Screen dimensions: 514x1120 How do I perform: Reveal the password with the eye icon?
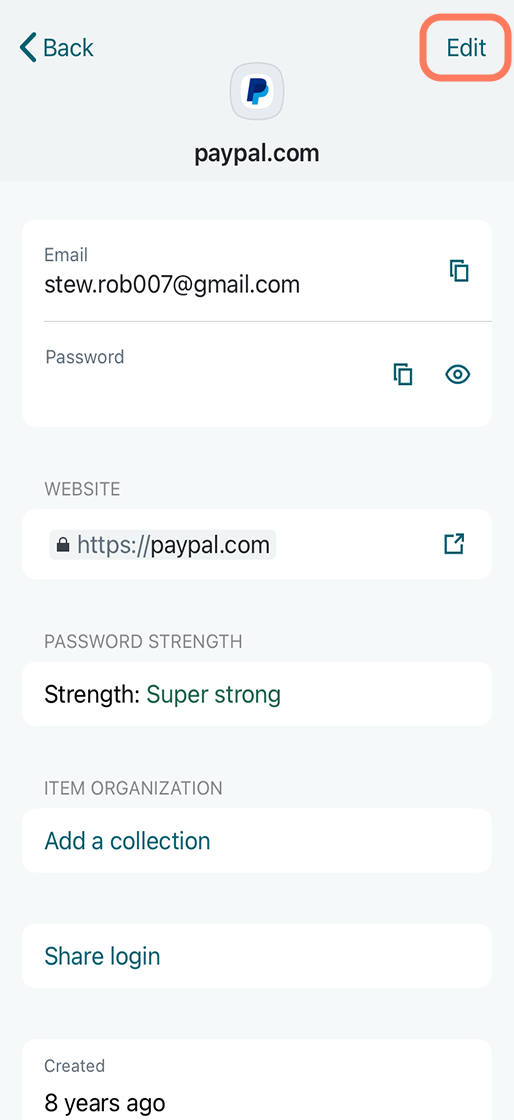click(x=458, y=374)
